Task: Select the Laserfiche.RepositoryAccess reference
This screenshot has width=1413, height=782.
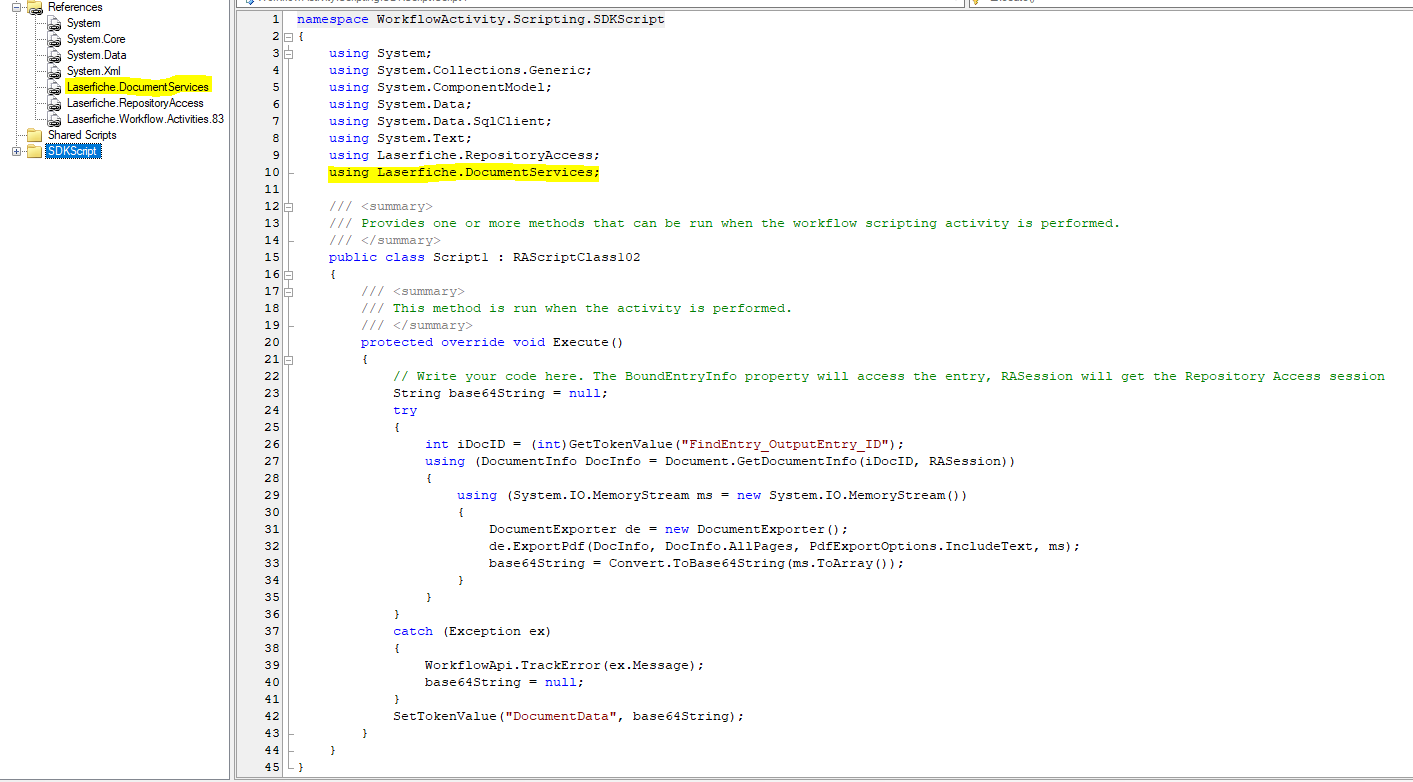Action: pos(135,103)
